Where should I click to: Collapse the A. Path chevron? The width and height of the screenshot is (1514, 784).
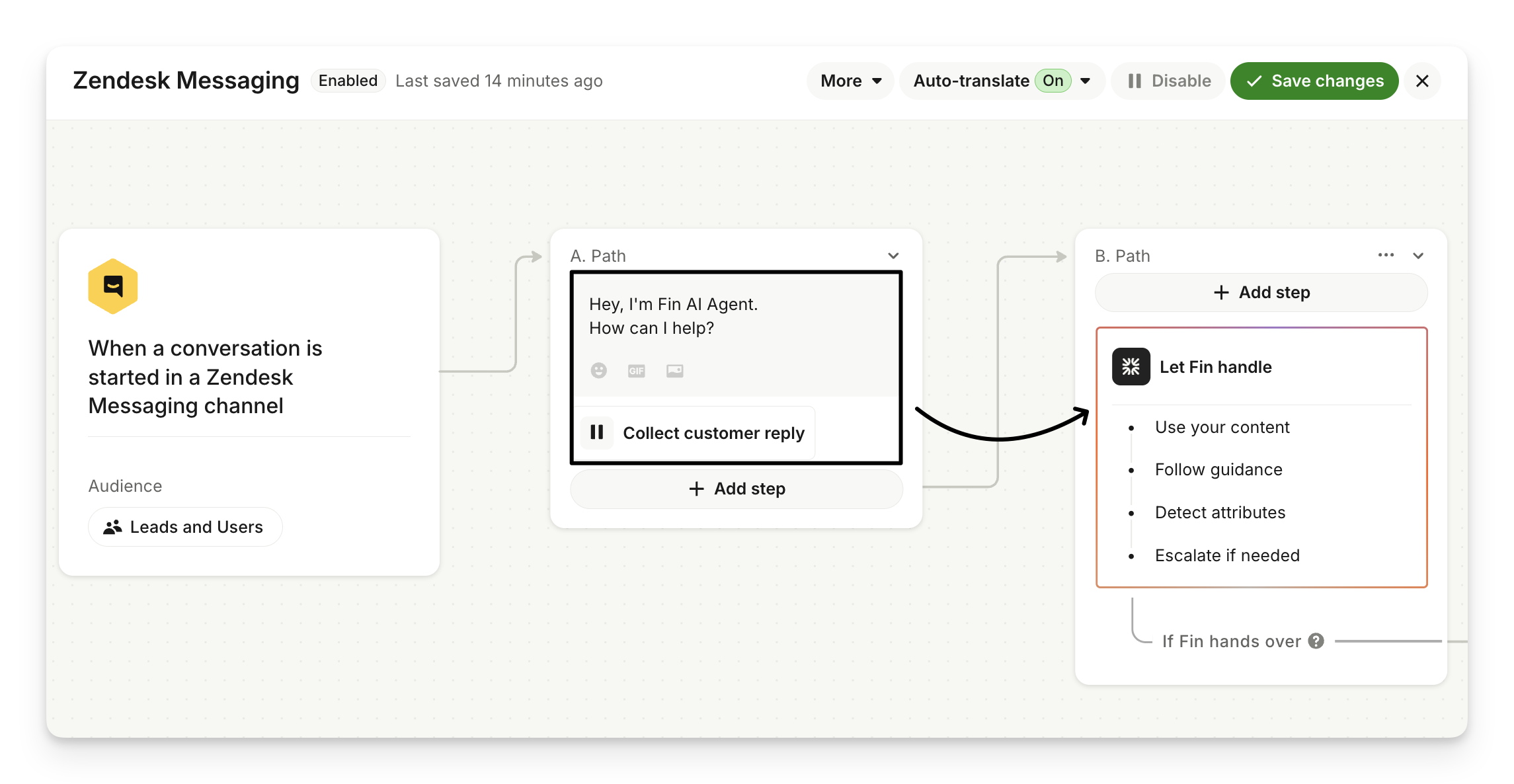(x=893, y=256)
